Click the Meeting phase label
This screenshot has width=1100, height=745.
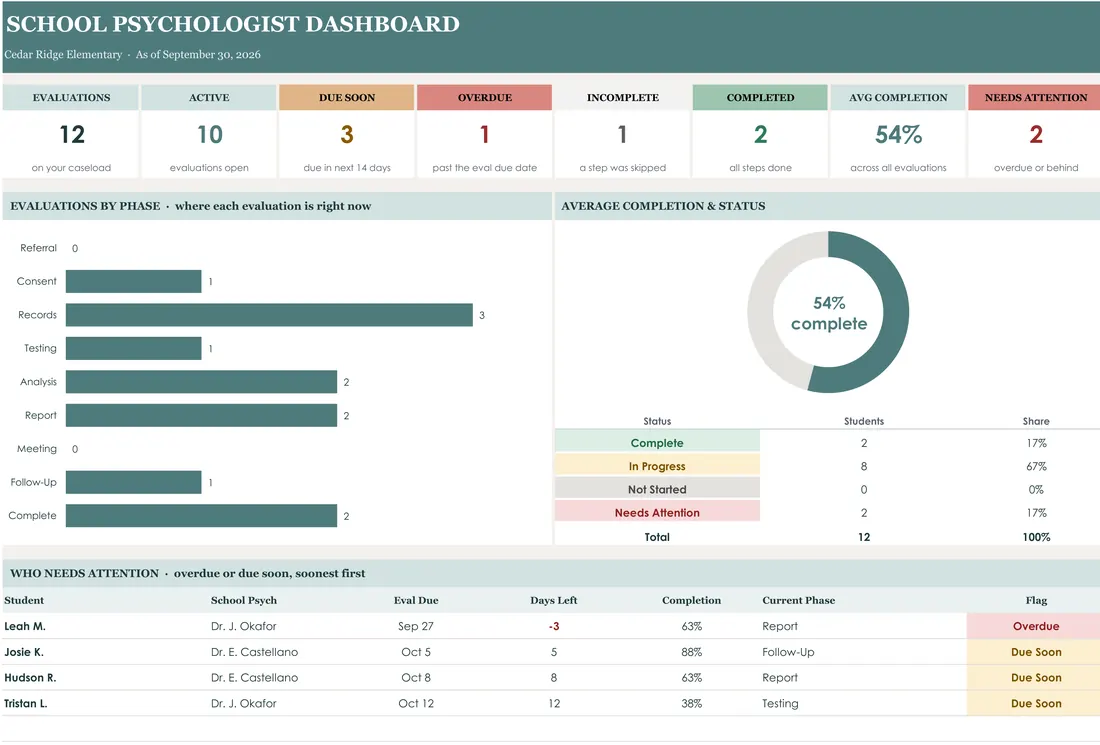point(37,449)
